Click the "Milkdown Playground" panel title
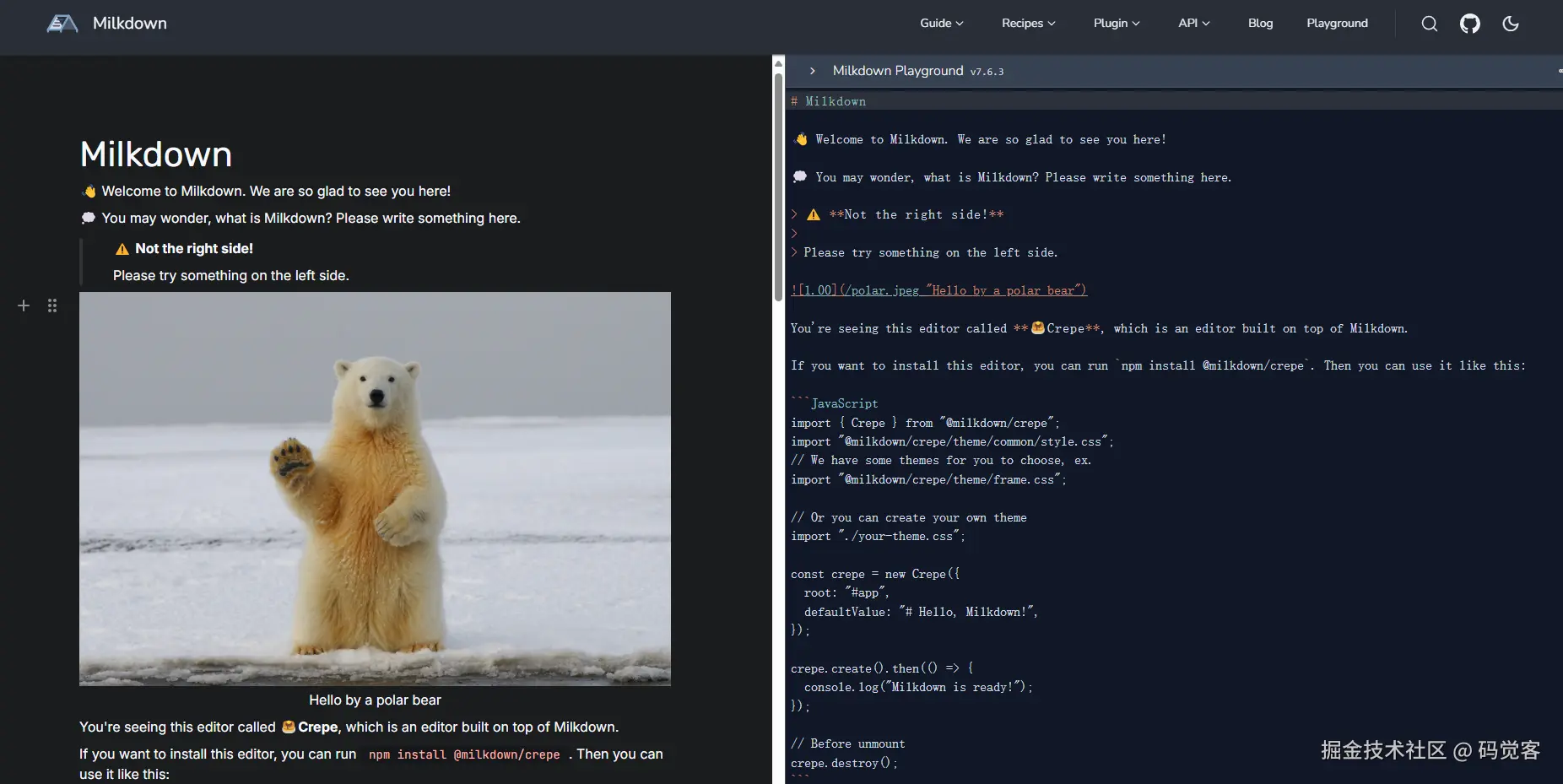Screen dimensions: 1563x784 (x=898, y=71)
